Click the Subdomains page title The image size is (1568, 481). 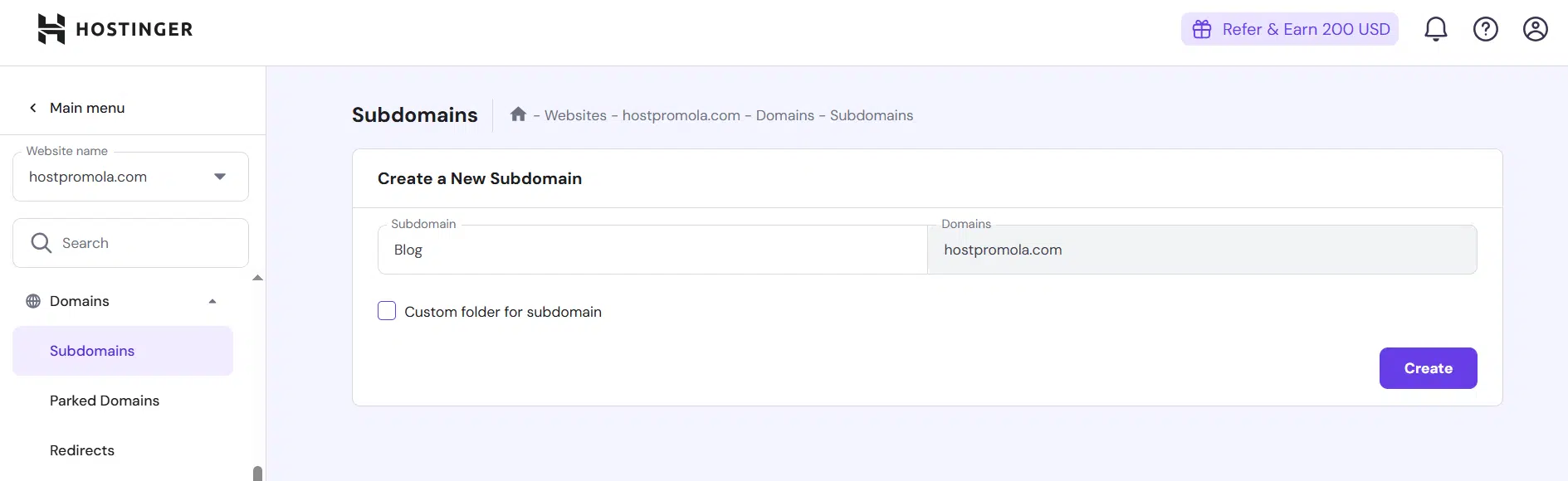tap(415, 114)
